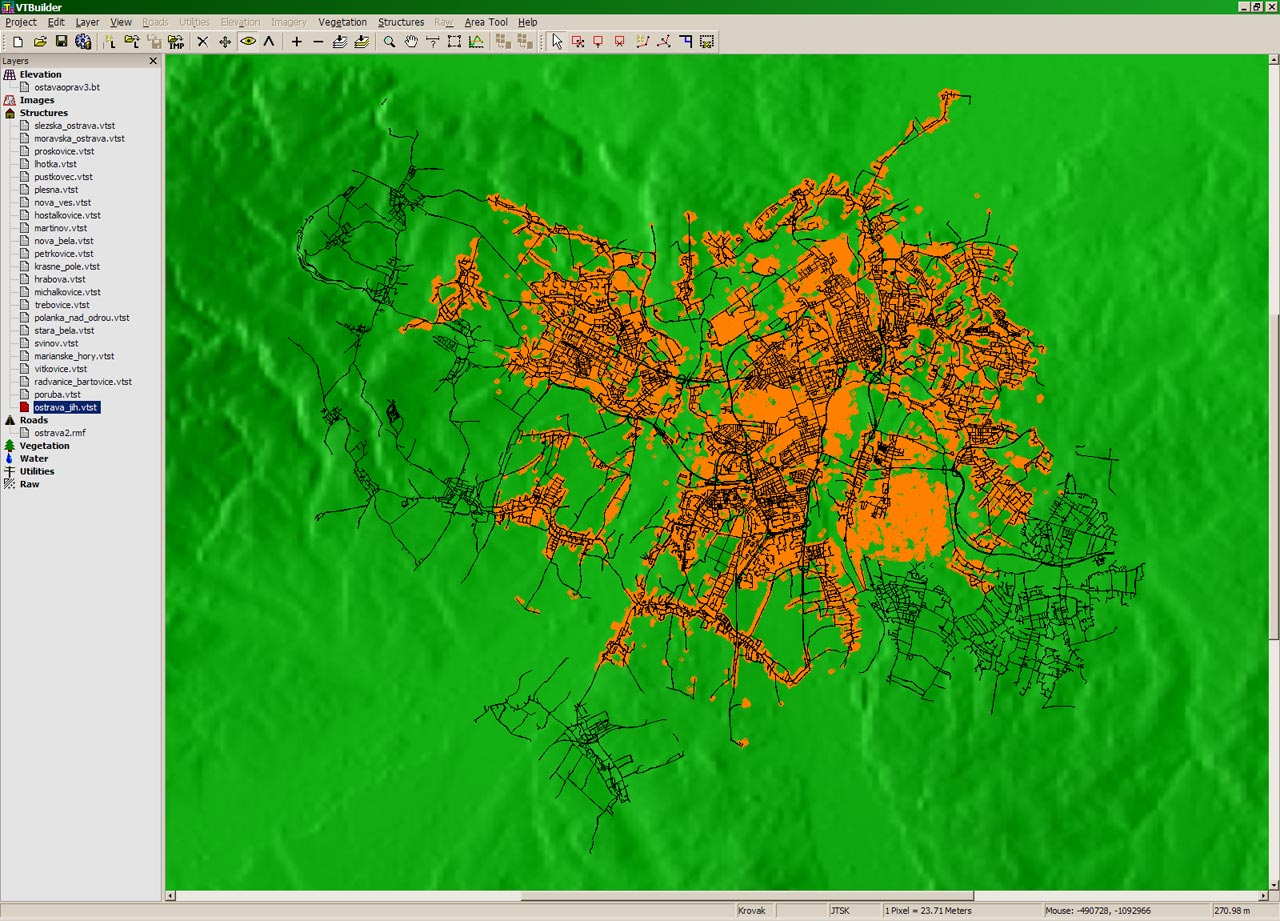Select proskovice.vtst layer
The height and width of the screenshot is (921, 1280).
(x=64, y=151)
